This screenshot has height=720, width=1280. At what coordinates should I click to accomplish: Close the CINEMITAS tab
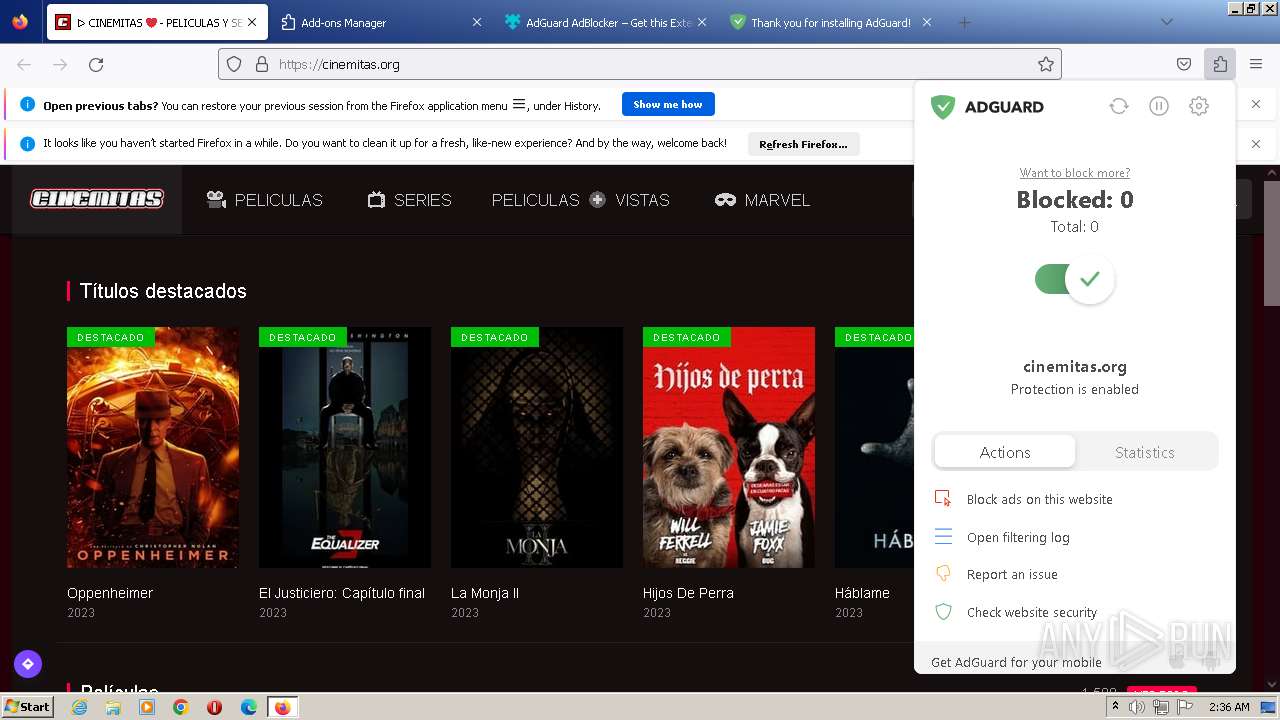(x=251, y=22)
